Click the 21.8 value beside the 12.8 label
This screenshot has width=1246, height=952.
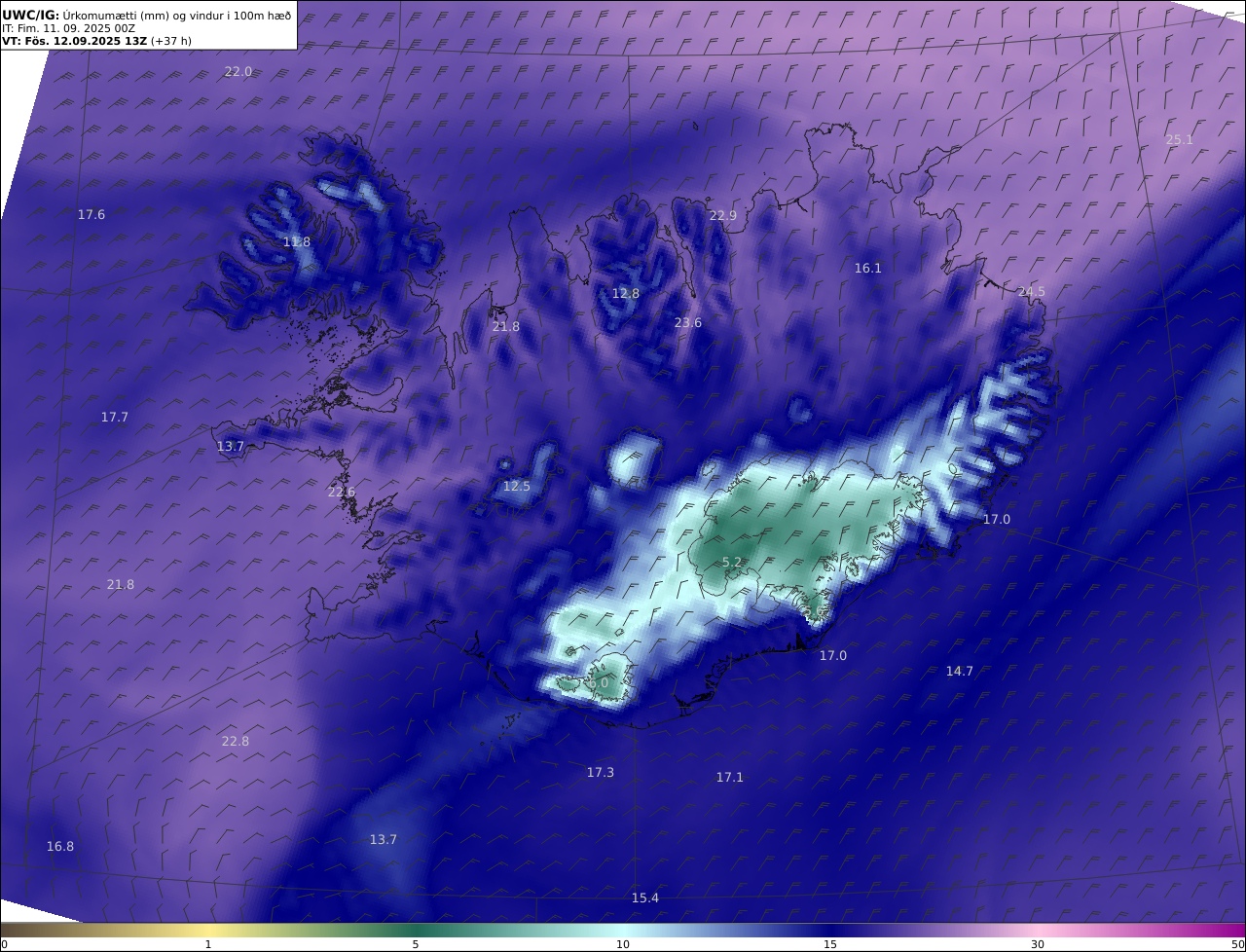click(506, 327)
